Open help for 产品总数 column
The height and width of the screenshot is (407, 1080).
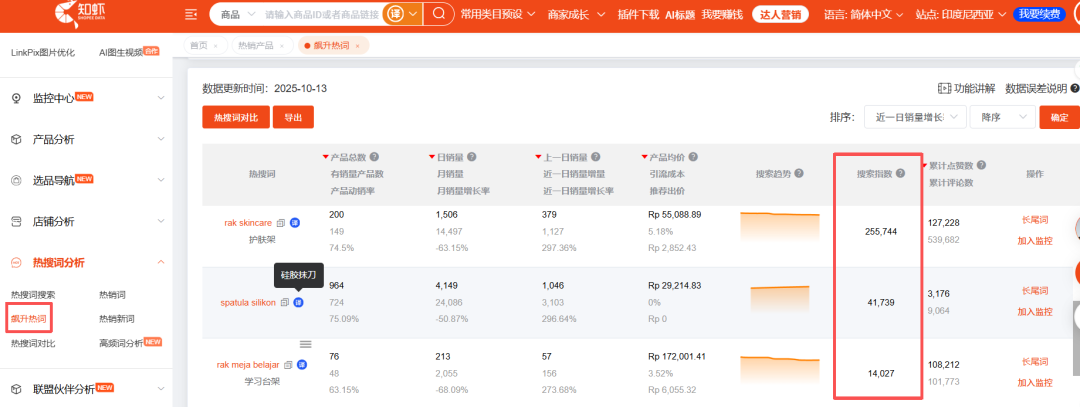(374, 157)
